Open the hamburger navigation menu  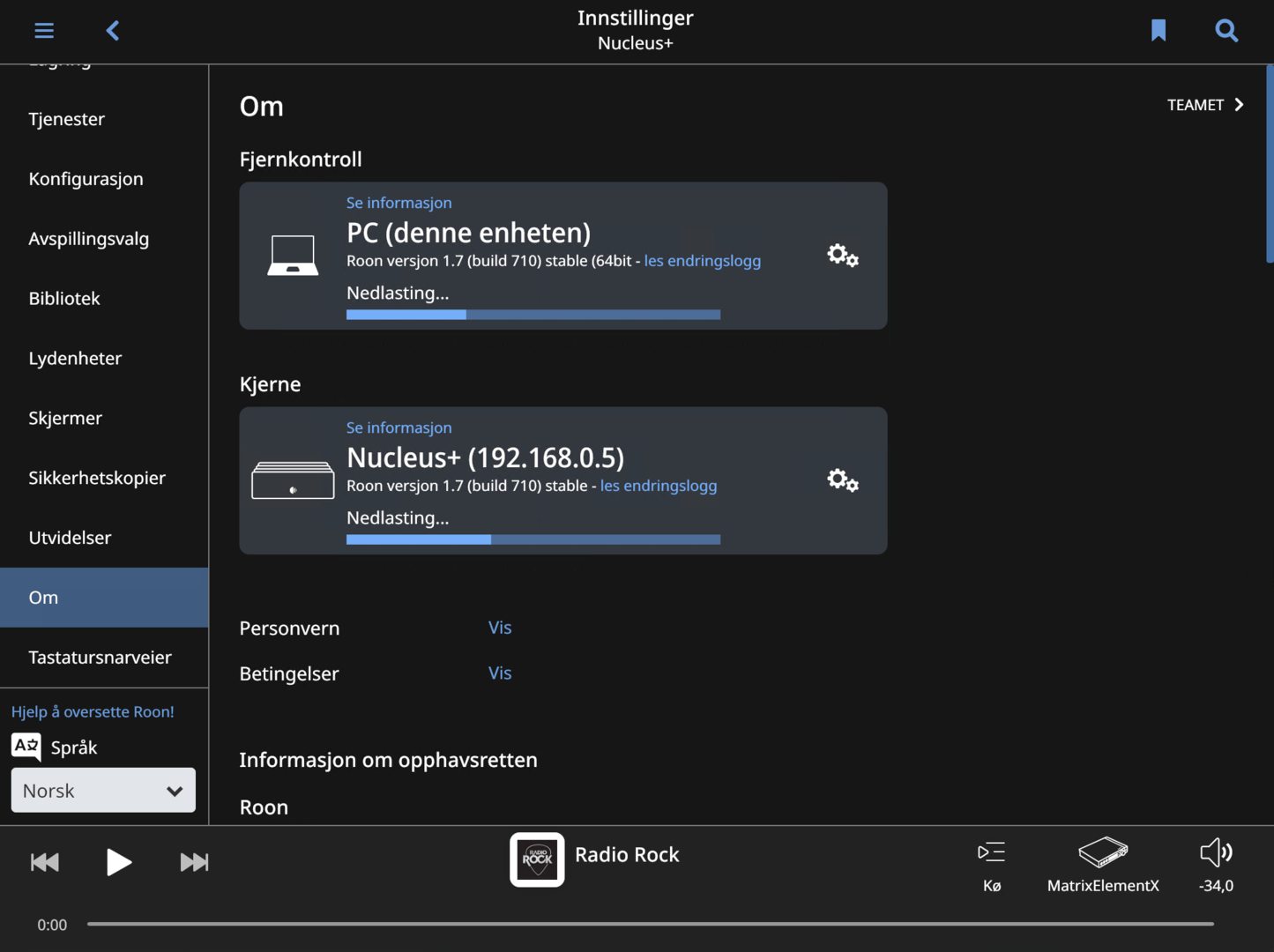(x=44, y=31)
